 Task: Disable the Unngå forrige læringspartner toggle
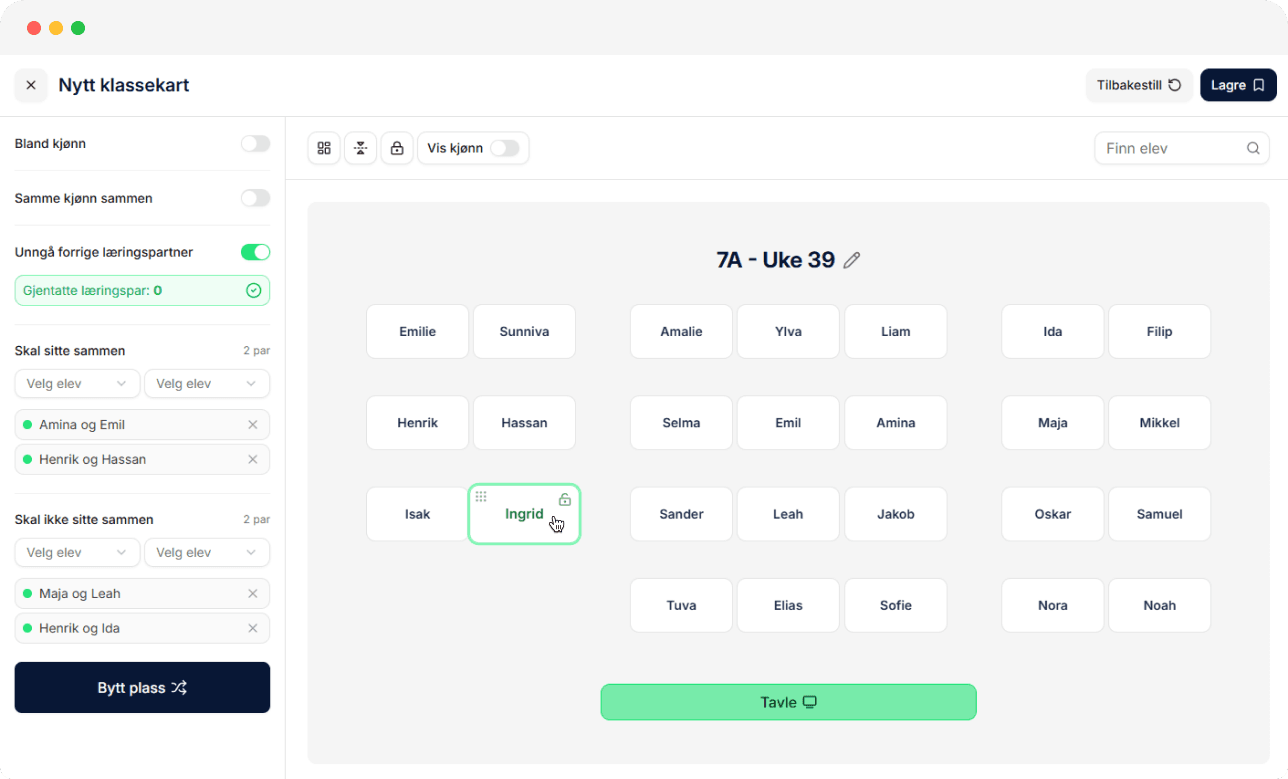pyautogui.click(x=255, y=252)
